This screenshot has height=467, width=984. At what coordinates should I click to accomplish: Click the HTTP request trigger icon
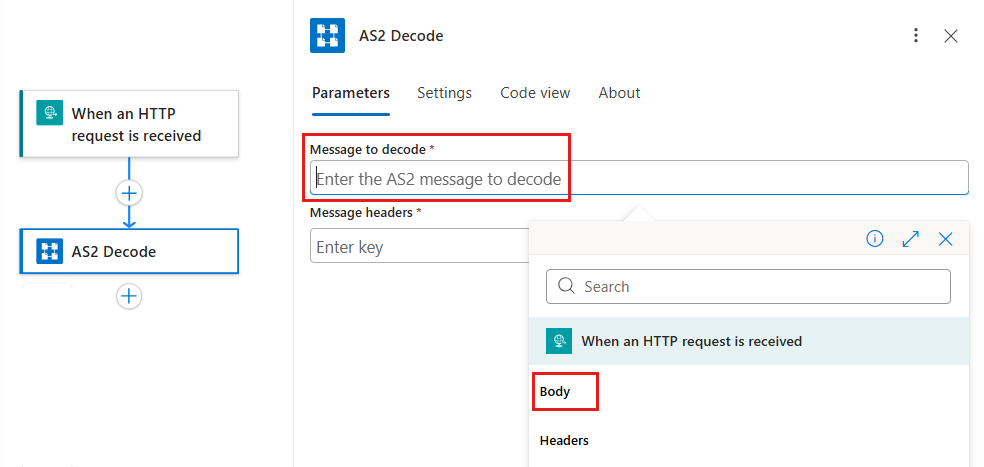(x=50, y=113)
